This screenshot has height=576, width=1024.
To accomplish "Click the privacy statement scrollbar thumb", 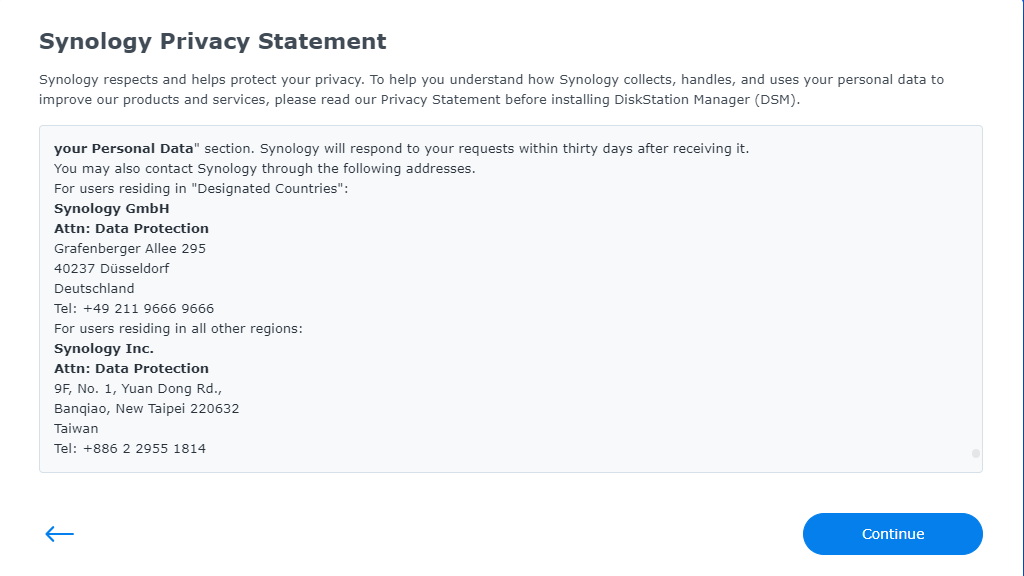I will pyautogui.click(x=975, y=453).
